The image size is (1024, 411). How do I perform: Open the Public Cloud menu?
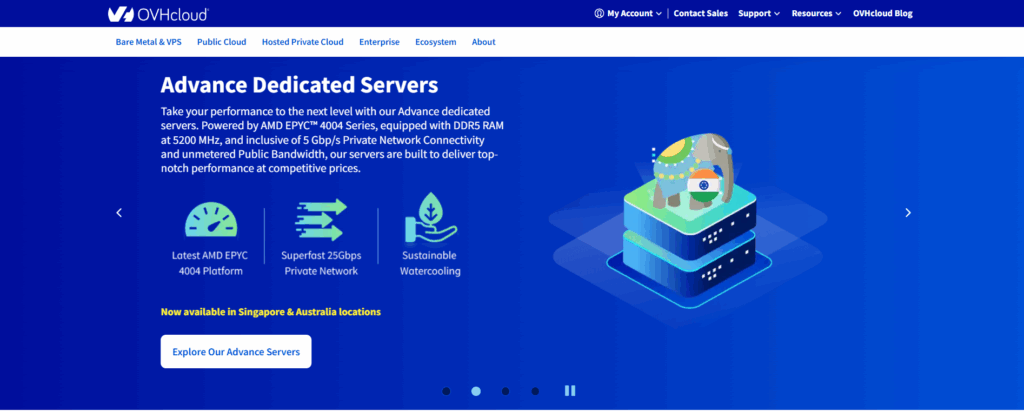tap(221, 42)
